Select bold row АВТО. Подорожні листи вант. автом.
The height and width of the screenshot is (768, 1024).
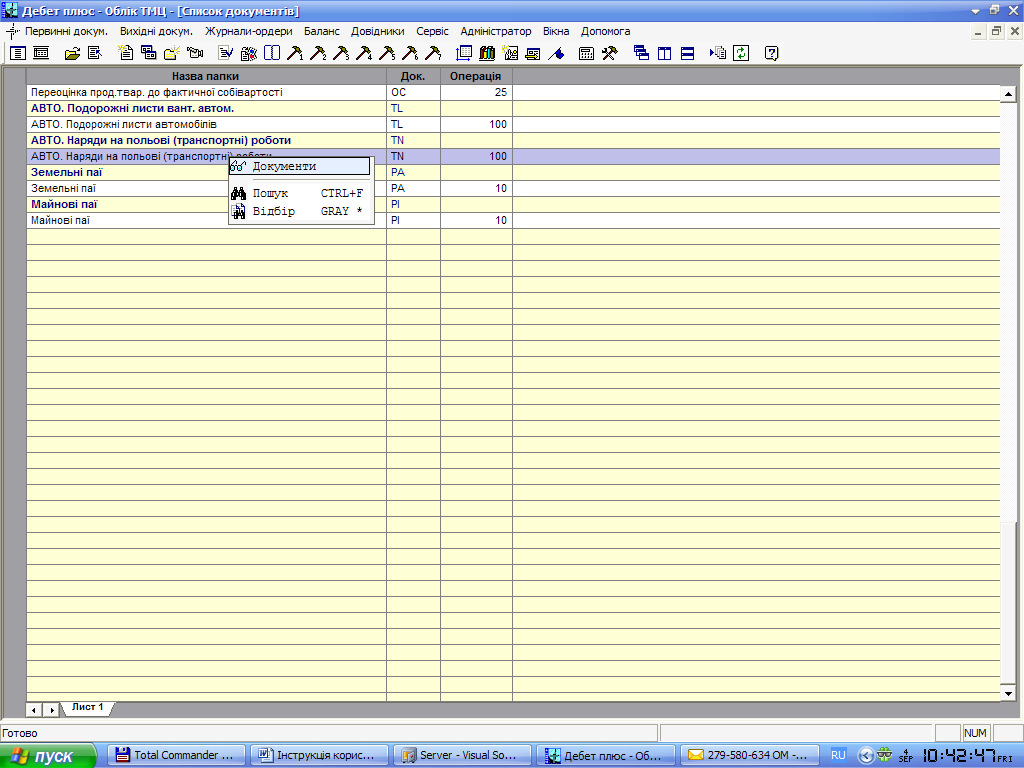(x=513, y=108)
